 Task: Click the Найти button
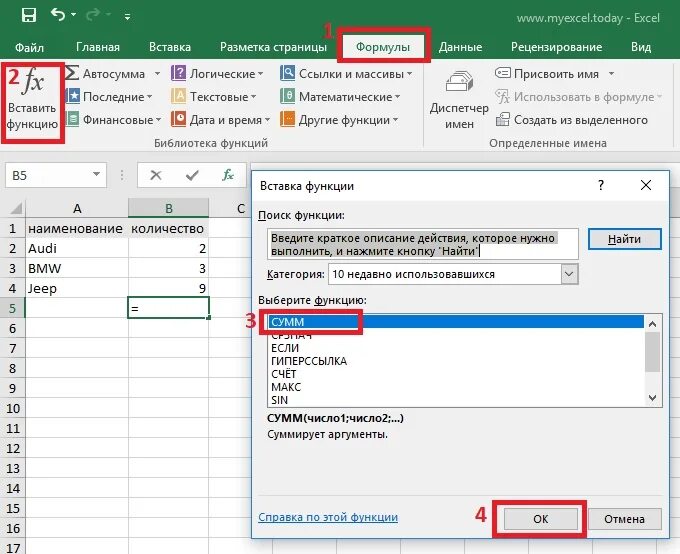click(x=624, y=239)
